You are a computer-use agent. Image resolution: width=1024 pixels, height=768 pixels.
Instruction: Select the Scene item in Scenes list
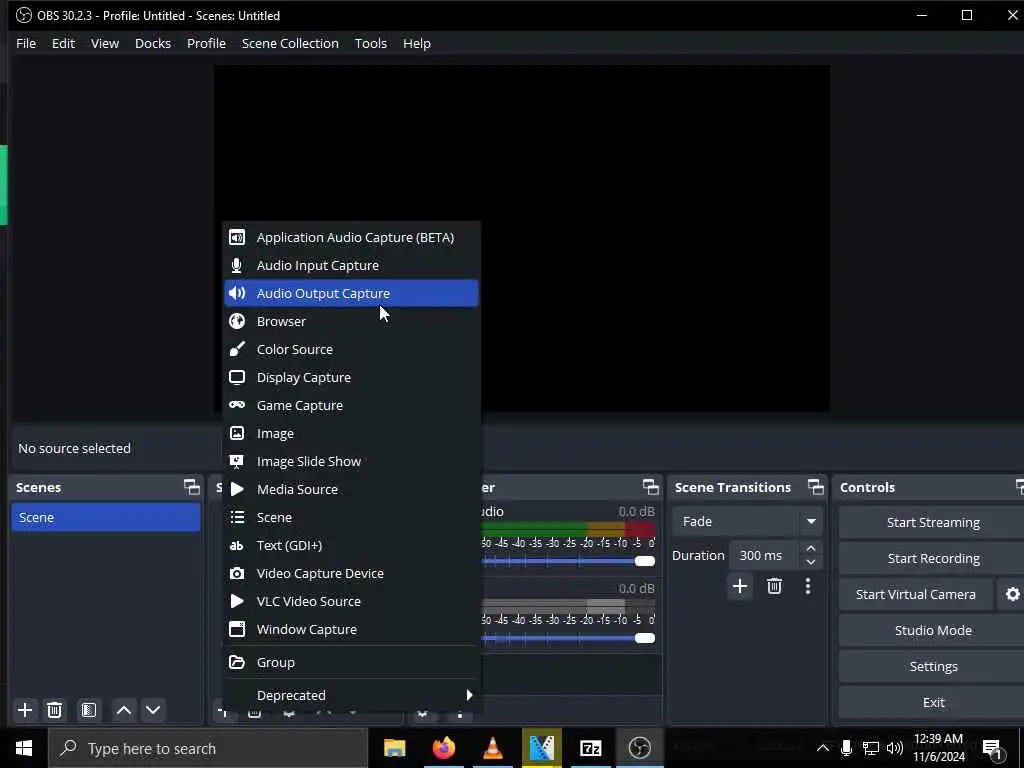(106, 517)
